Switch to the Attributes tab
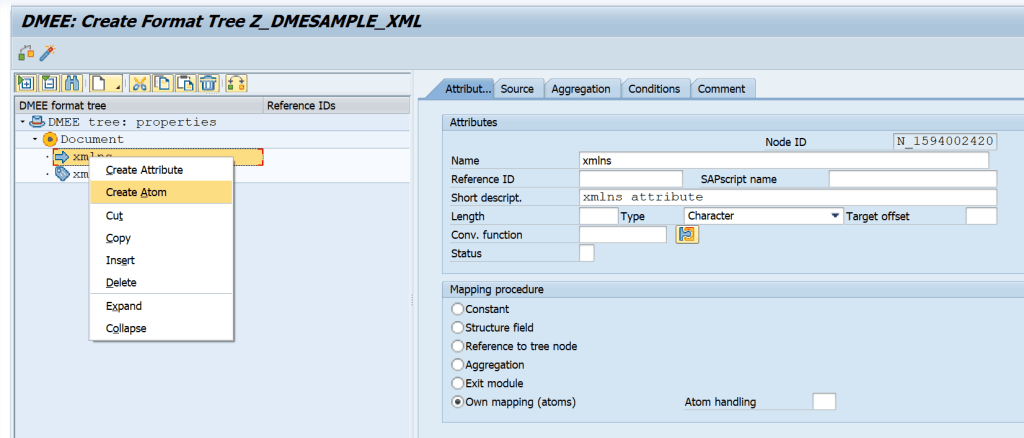 466,89
